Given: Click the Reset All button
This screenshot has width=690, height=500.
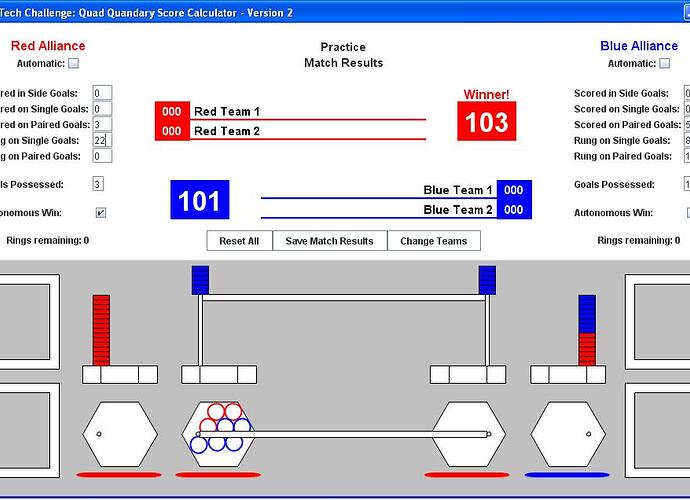Looking at the screenshot, I should pos(239,241).
